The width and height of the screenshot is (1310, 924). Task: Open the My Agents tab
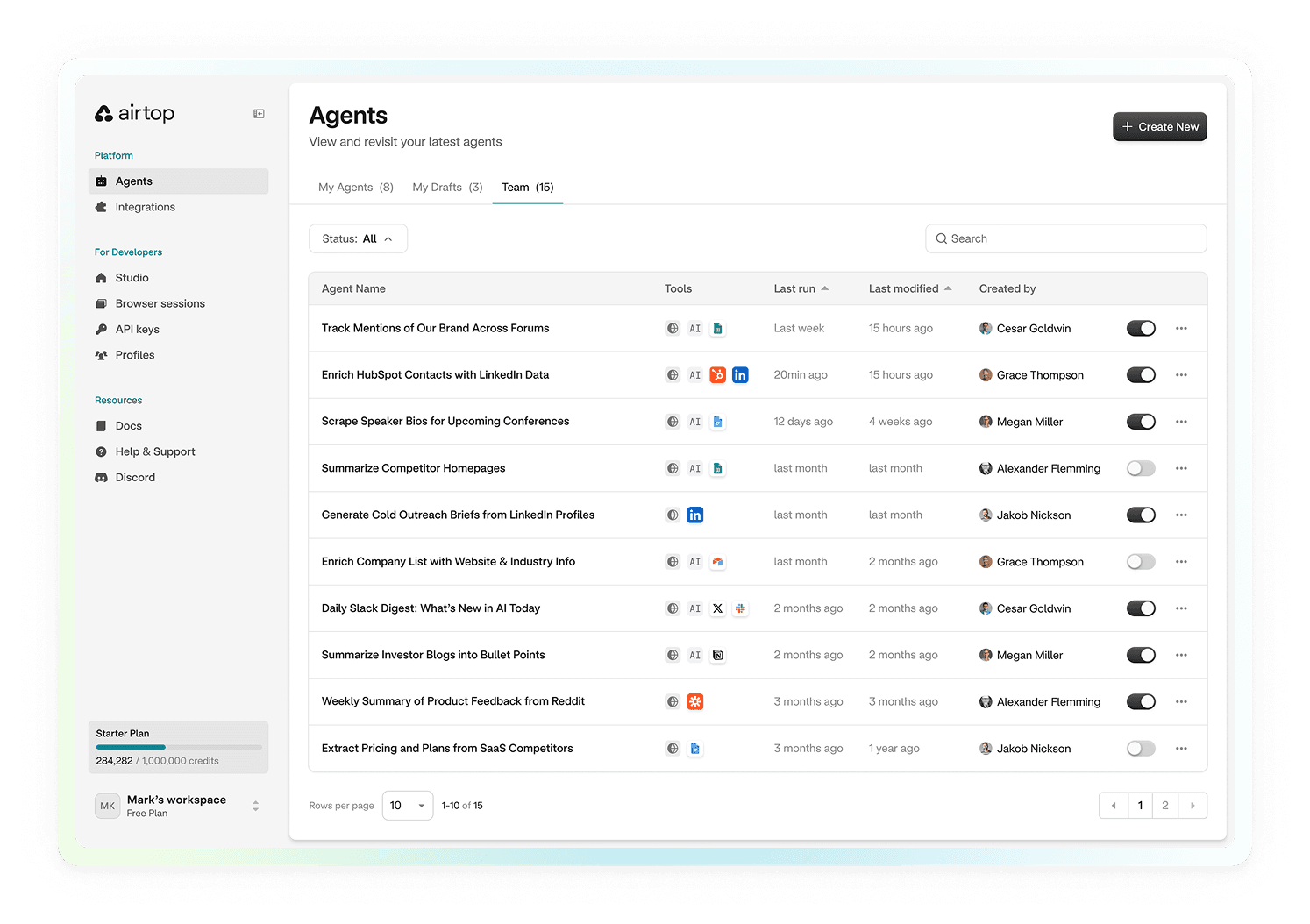coord(355,187)
